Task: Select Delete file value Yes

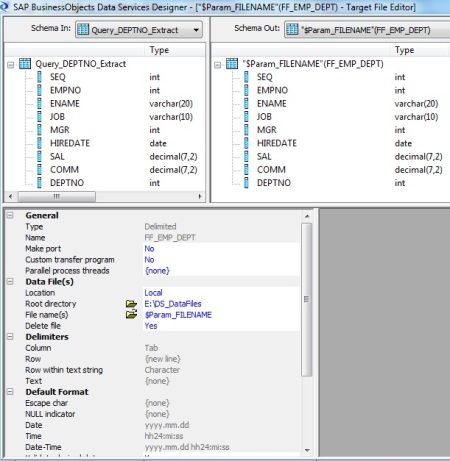Action: (x=221, y=326)
